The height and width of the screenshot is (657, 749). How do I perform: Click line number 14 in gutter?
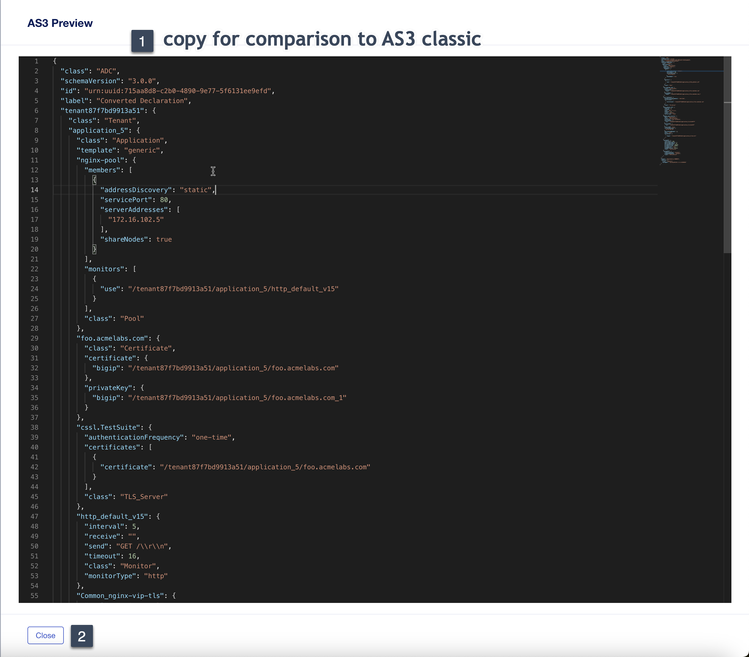(x=34, y=190)
